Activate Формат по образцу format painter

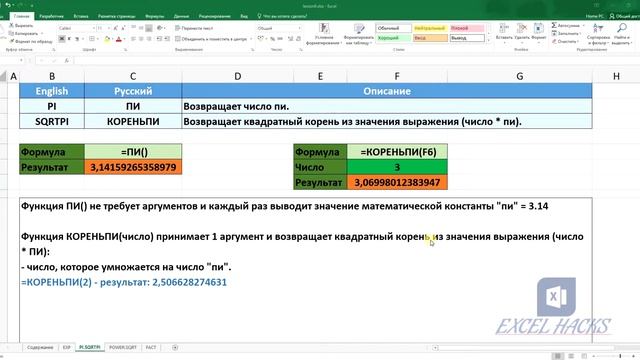click(31, 41)
